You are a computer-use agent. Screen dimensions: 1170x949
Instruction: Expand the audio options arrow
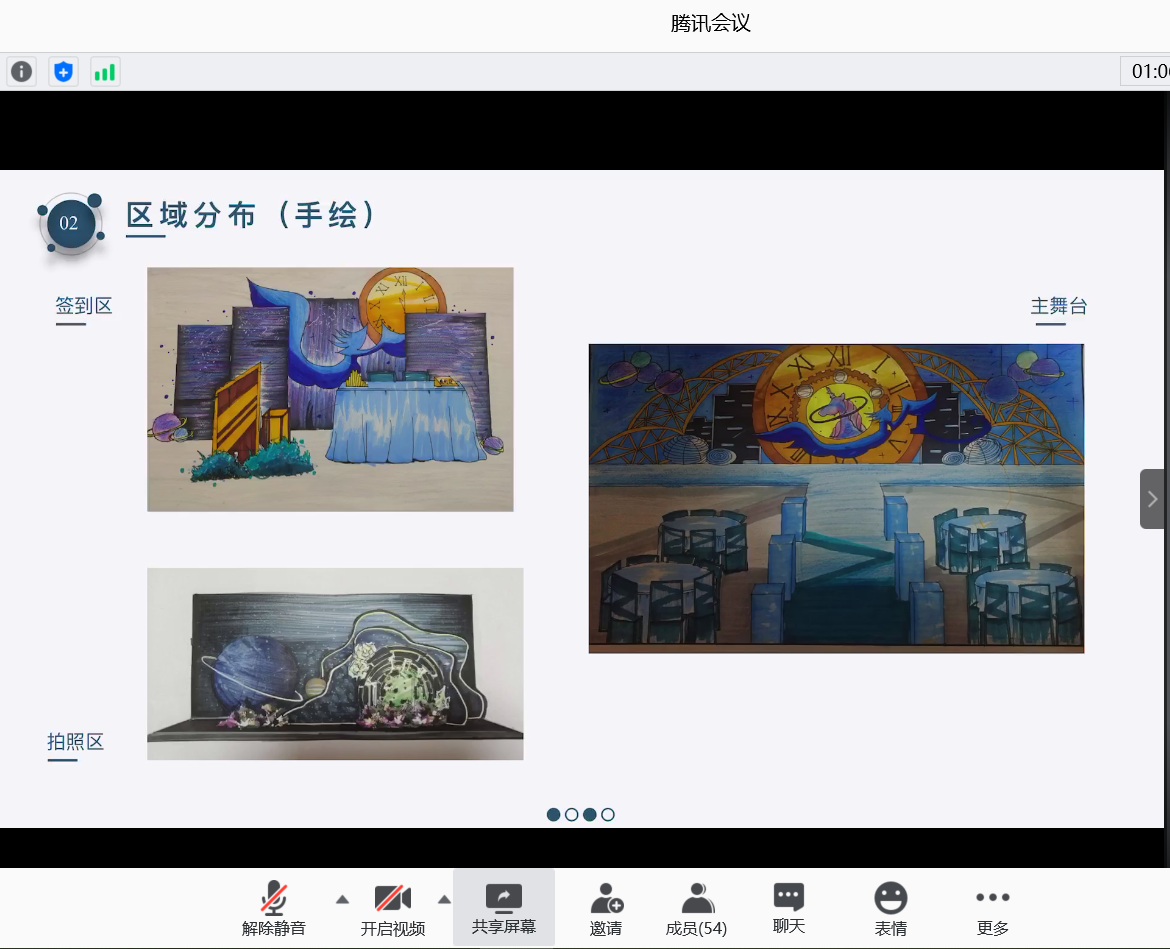342,899
